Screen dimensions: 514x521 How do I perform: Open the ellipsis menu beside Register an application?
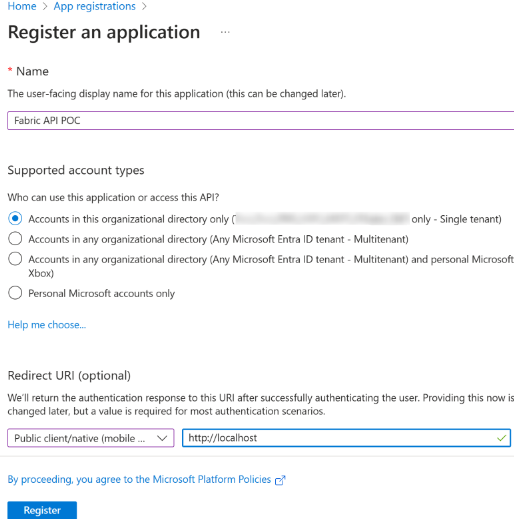(225, 32)
